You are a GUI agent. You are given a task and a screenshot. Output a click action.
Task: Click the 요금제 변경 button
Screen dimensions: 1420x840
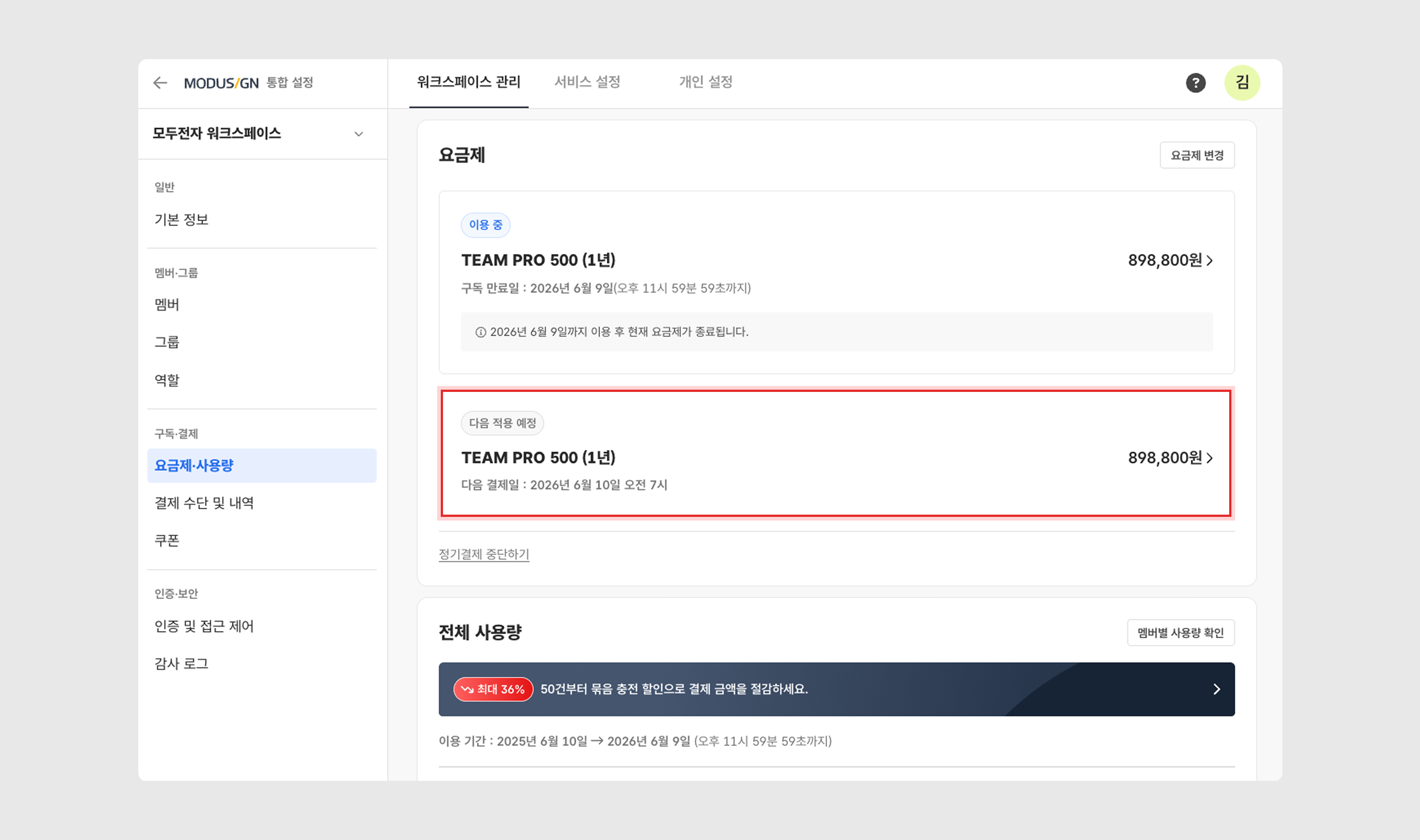[x=1197, y=155]
